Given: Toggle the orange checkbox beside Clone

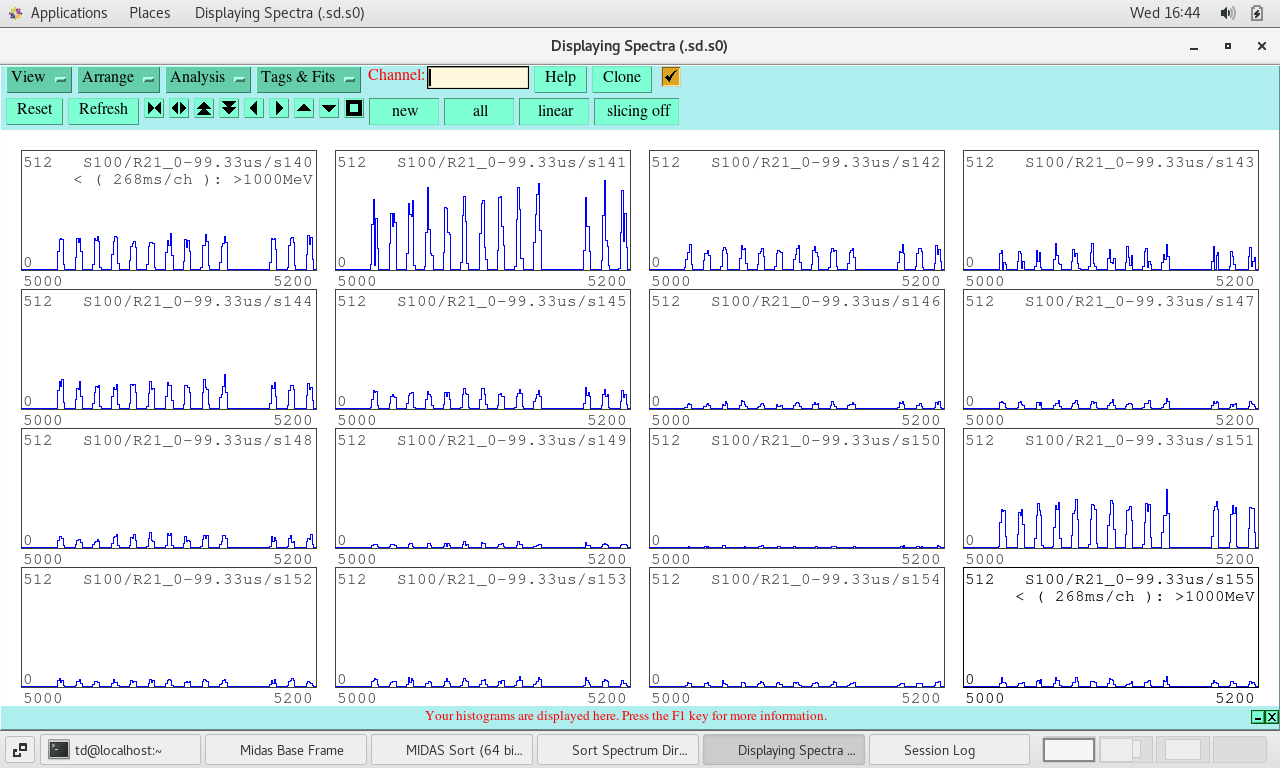Looking at the screenshot, I should [x=671, y=77].
